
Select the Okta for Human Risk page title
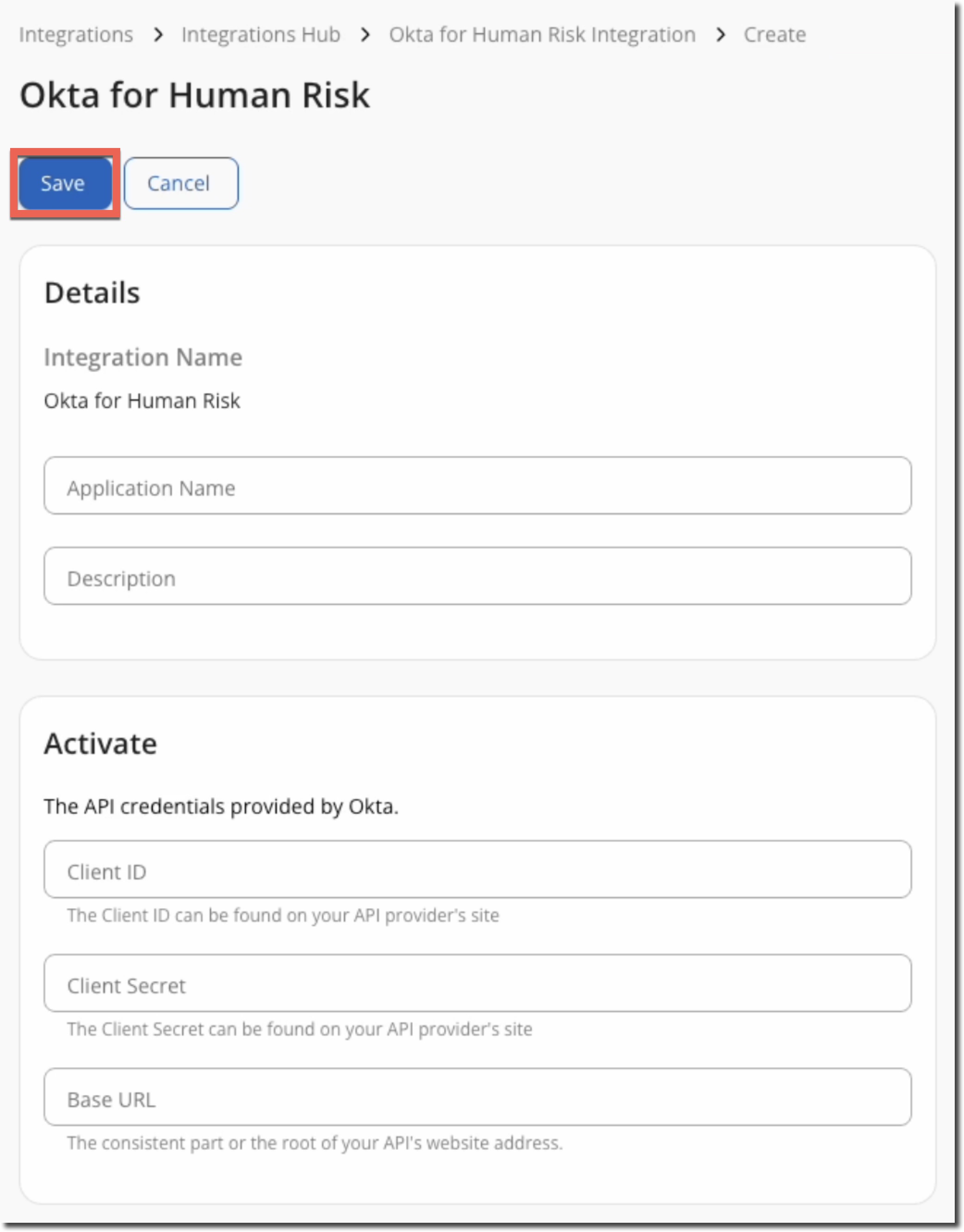click(x=195, y=95)
